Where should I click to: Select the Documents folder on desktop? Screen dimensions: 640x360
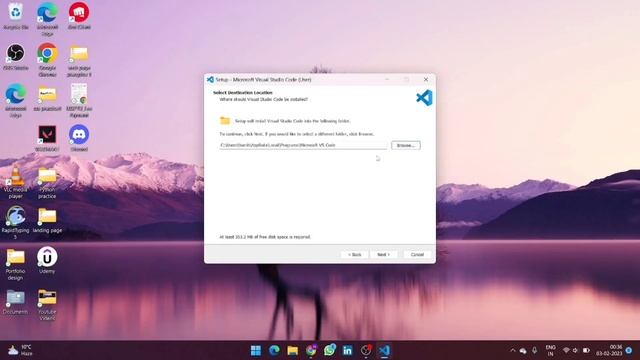pyautogui.click(x=16, y=301)
